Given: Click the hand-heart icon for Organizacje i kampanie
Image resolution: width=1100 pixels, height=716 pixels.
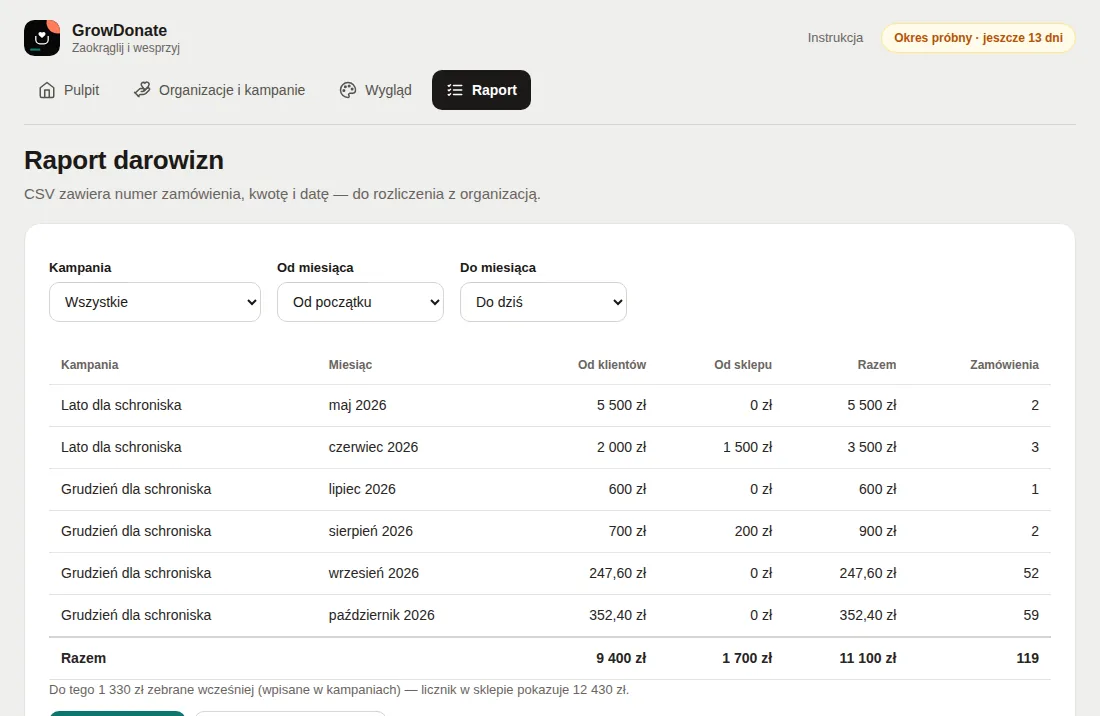Looking at the screenshot, I should (142, 90).
